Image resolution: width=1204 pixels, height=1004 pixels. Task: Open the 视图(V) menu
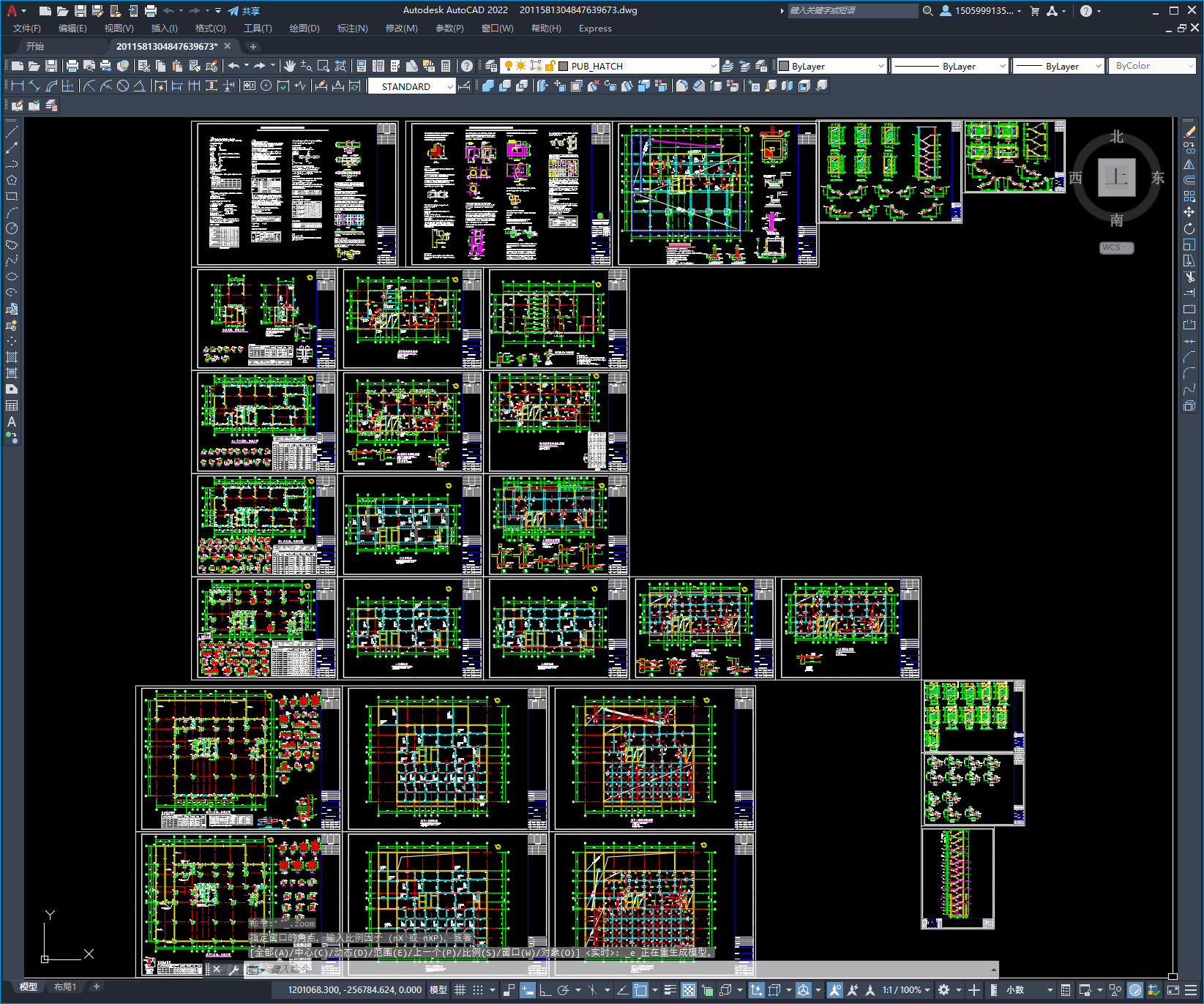(119, 29)
